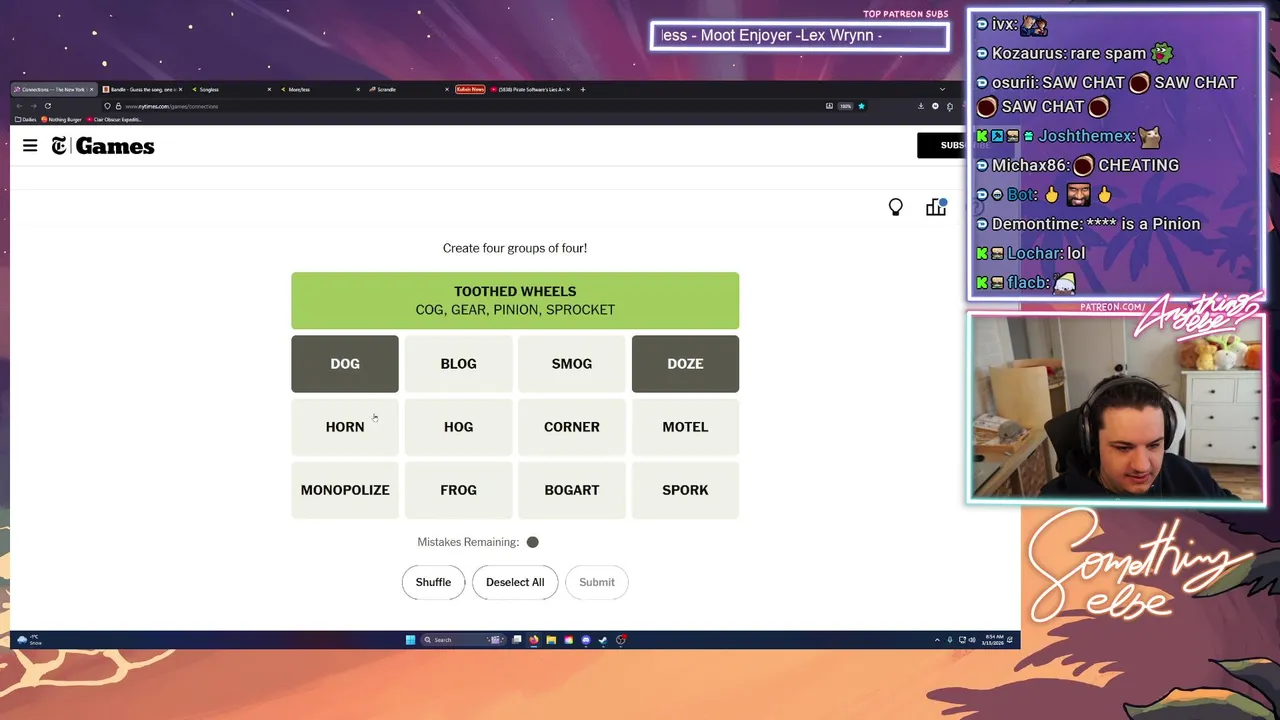Open the browser extensions icon

tap(950, 107)
